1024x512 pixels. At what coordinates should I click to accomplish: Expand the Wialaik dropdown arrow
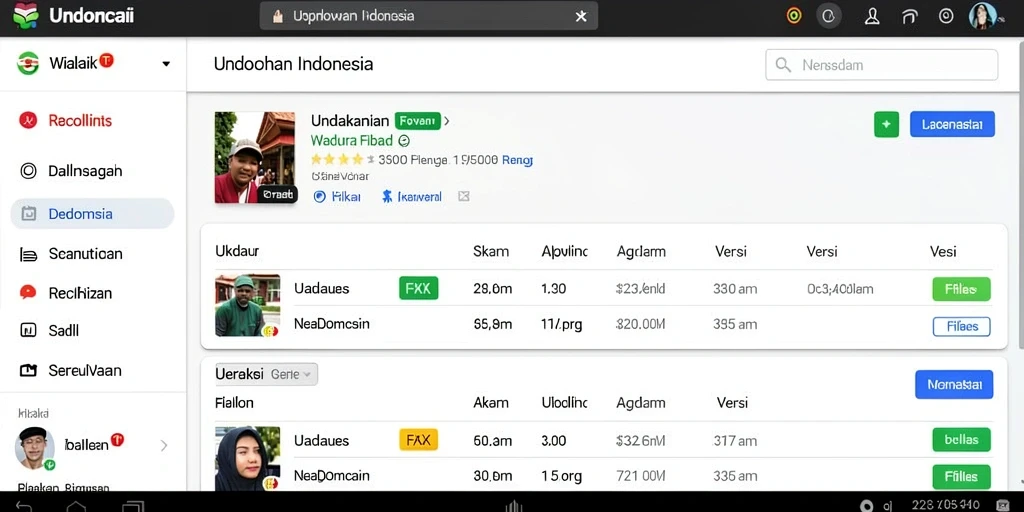pyautogui.click(x=166, y=63)
